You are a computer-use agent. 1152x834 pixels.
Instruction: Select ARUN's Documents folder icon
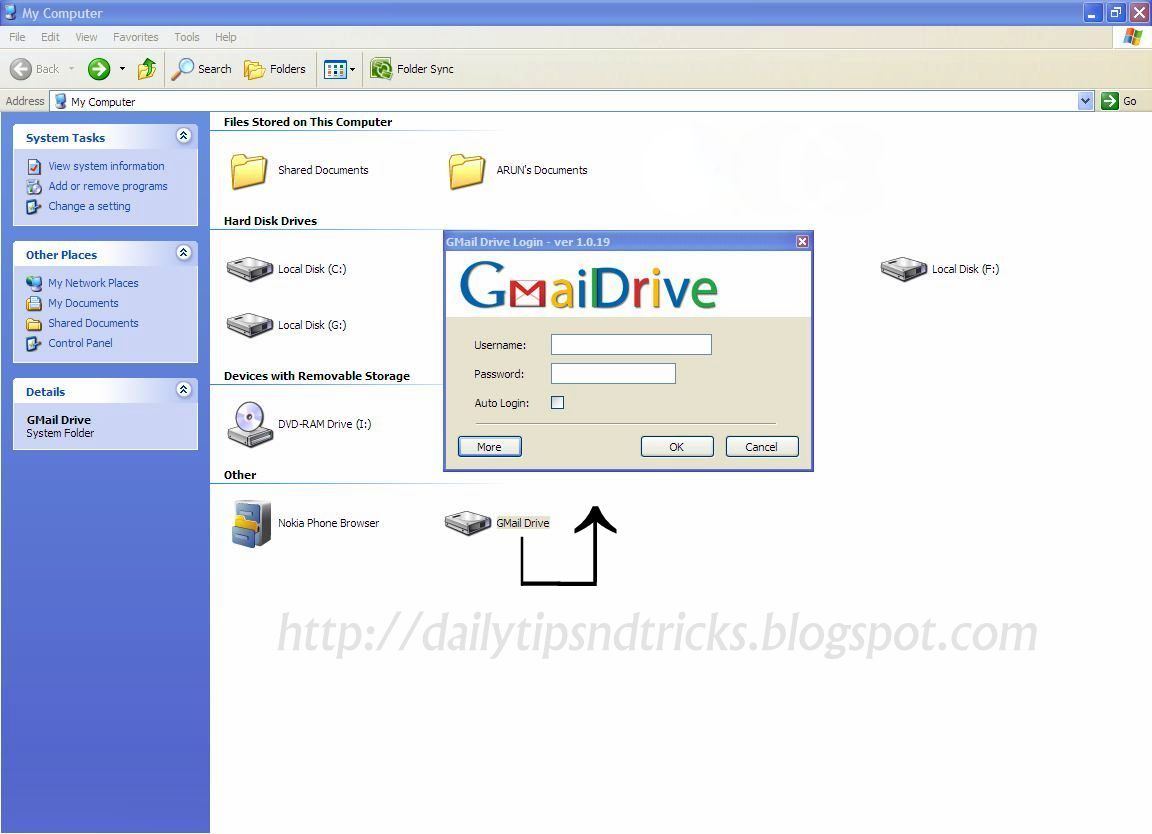pos(467,170)
